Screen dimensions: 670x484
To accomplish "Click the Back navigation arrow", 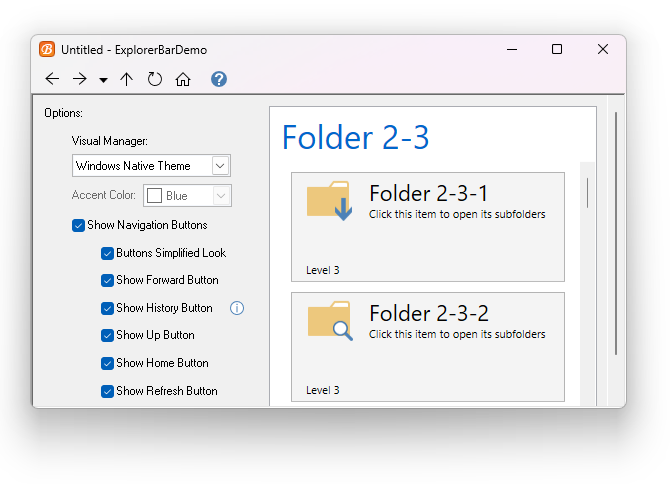I will tap(52, 79).
